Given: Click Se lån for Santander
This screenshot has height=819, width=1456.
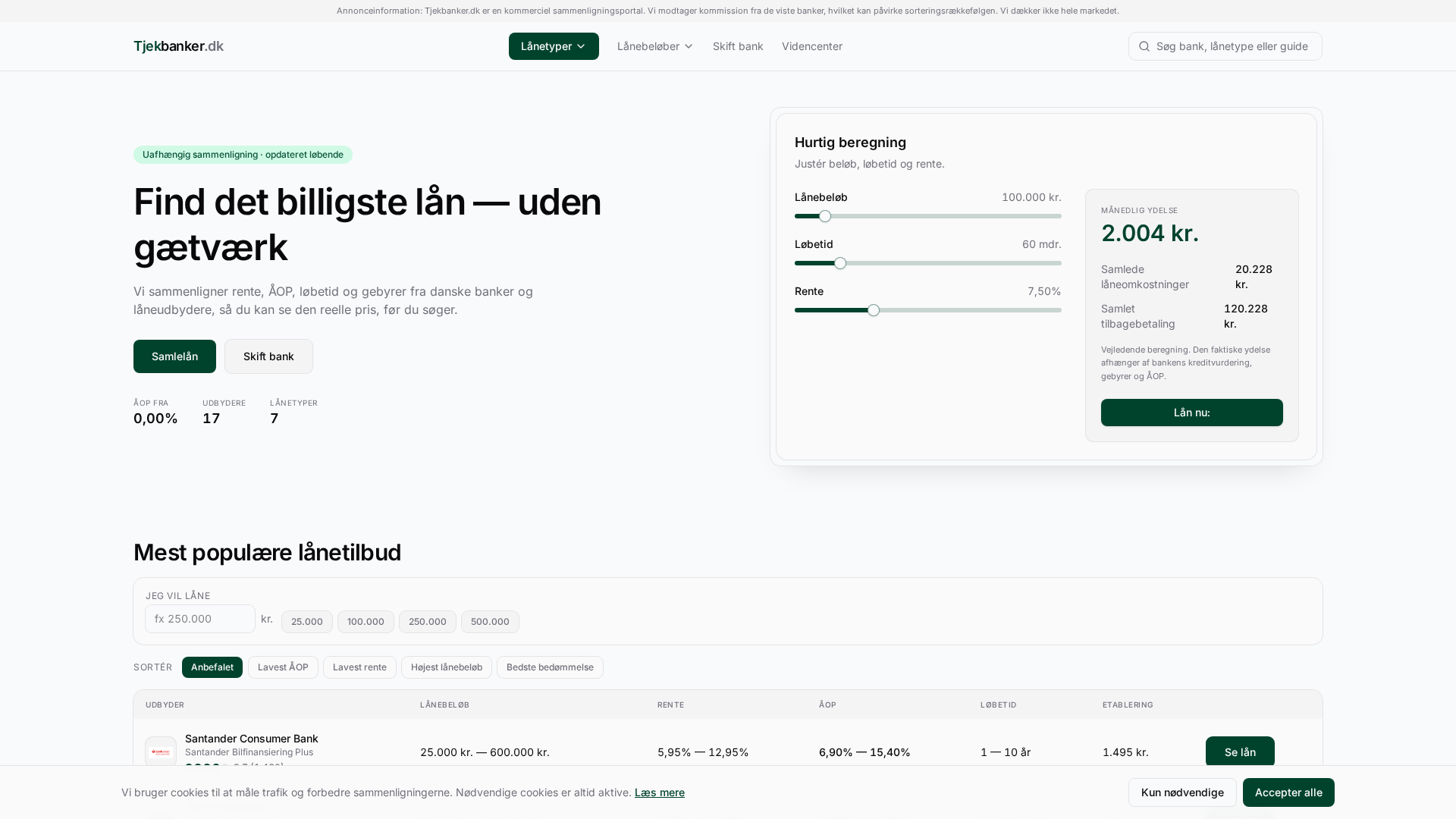Looking at the screenshot, I should tap(1240, 752).
